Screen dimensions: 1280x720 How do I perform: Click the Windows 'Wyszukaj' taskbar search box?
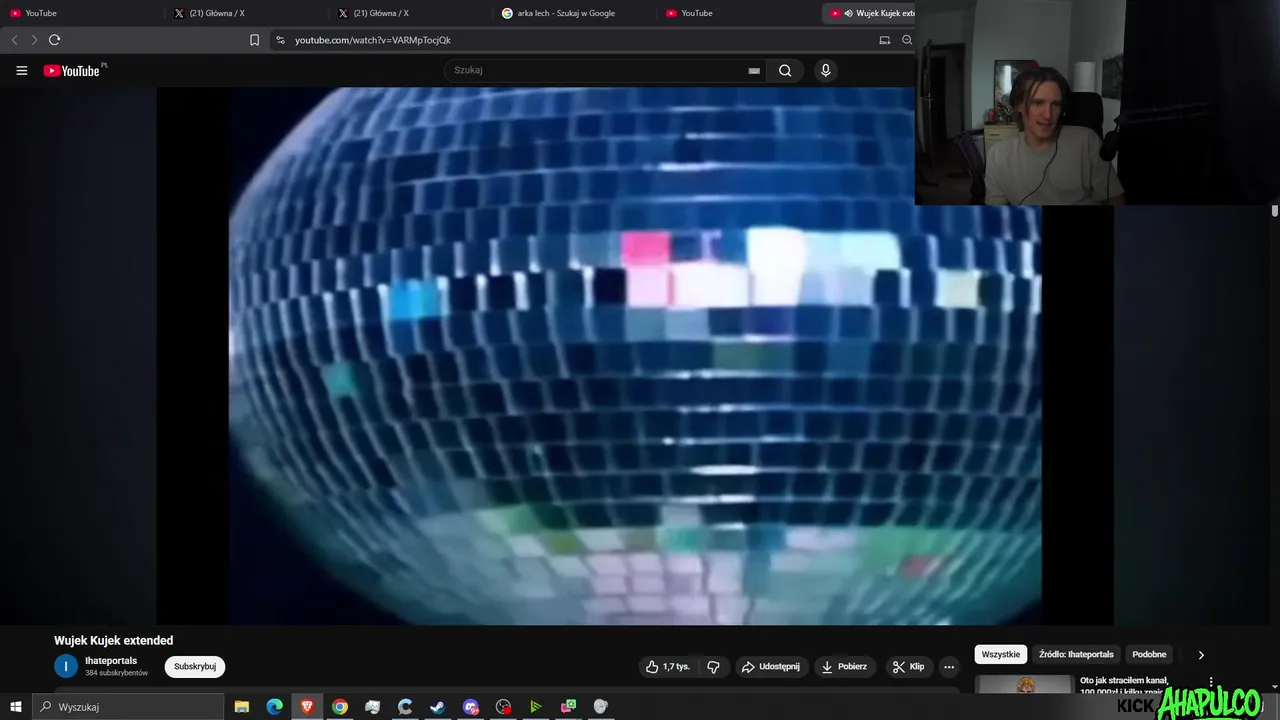coord(128,707)
